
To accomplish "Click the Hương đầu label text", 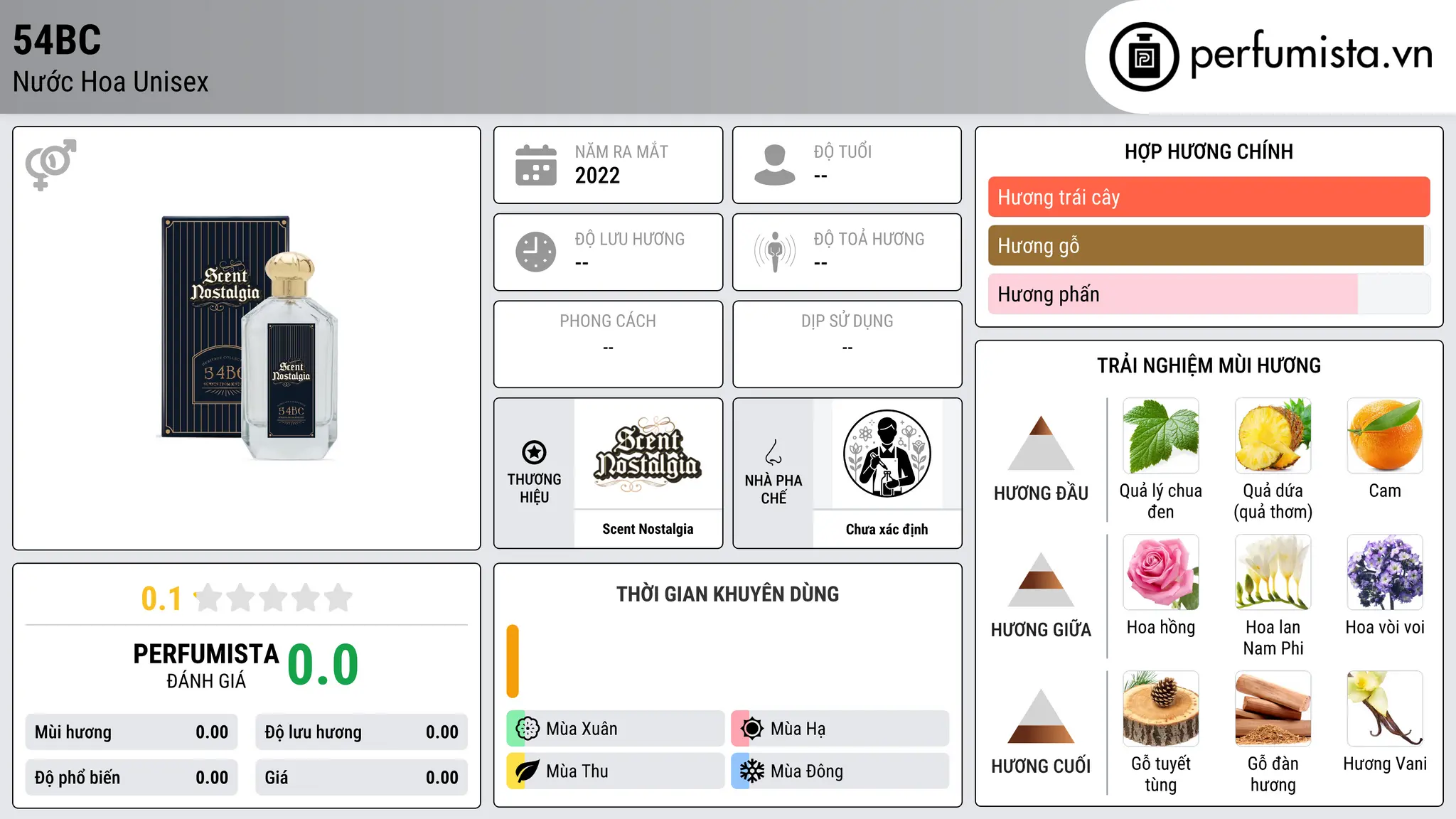I will click(1041, 493).
